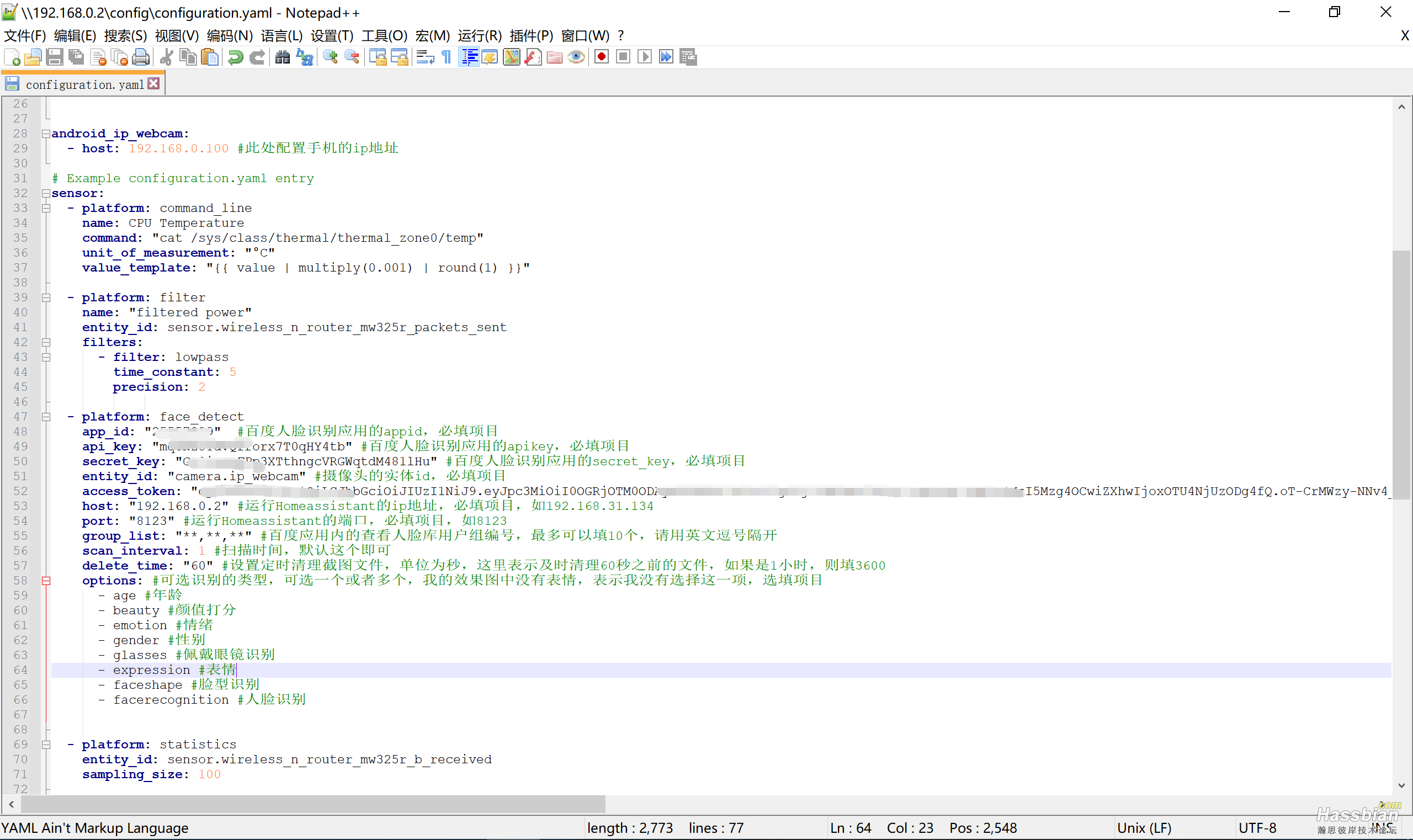Cut selected text with scissors icon
Viewport: 1413px width, 840px height.
pyautogui.click(x=167, y=57)
